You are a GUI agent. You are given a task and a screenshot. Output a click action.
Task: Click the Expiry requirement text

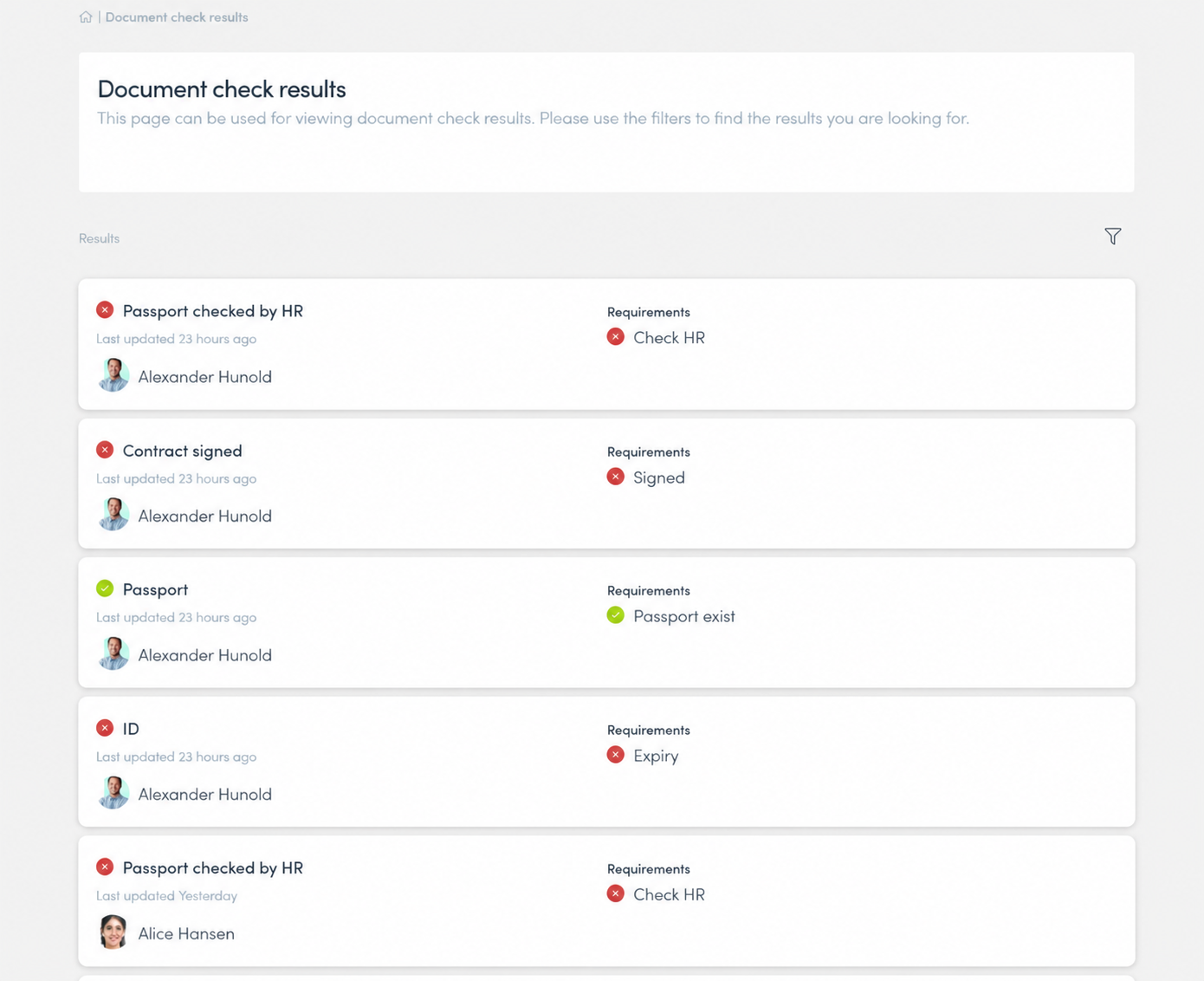coord(656,756)
